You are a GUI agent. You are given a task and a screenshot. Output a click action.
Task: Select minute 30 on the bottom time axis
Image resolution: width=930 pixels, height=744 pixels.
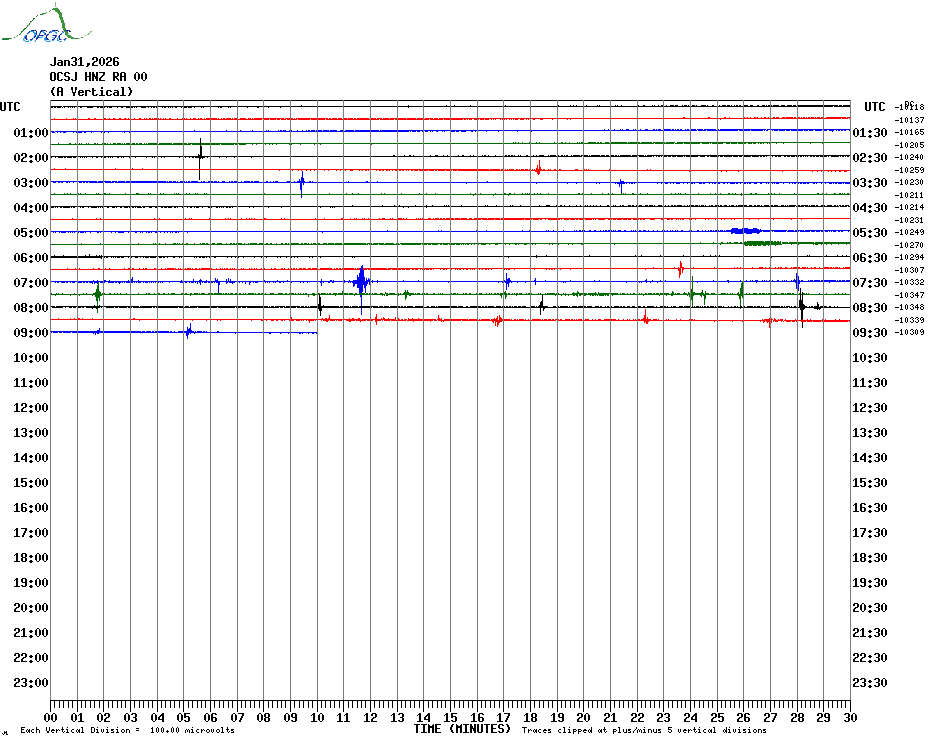point(849,717)
